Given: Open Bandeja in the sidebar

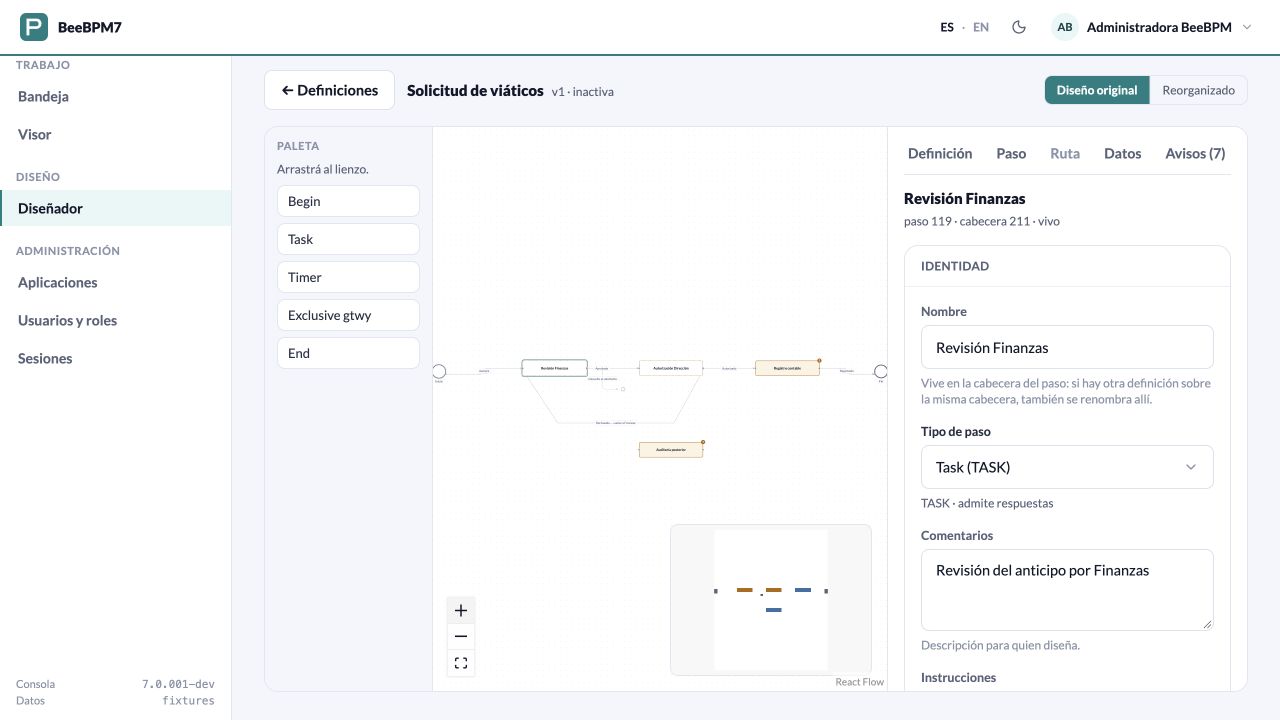Looking at the screenshot, I should click(115, 96).
